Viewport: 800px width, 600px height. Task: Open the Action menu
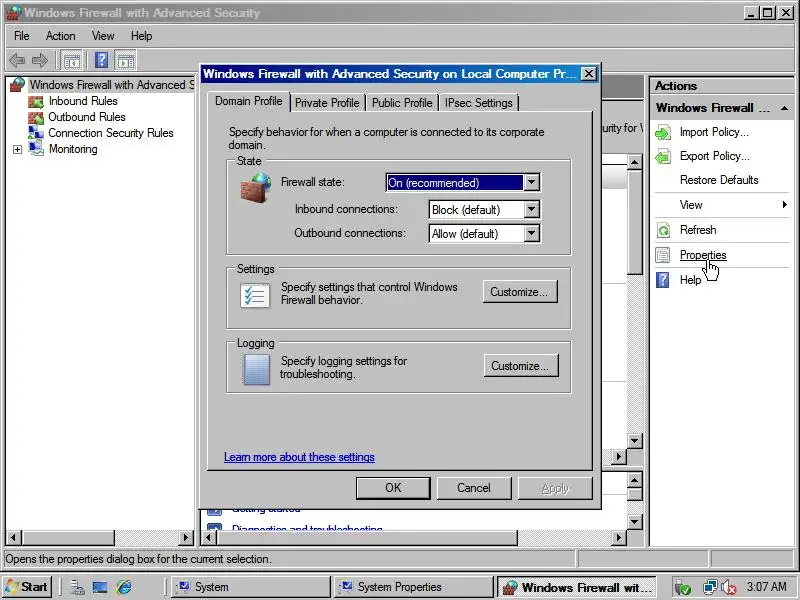(x=60, y=36)
